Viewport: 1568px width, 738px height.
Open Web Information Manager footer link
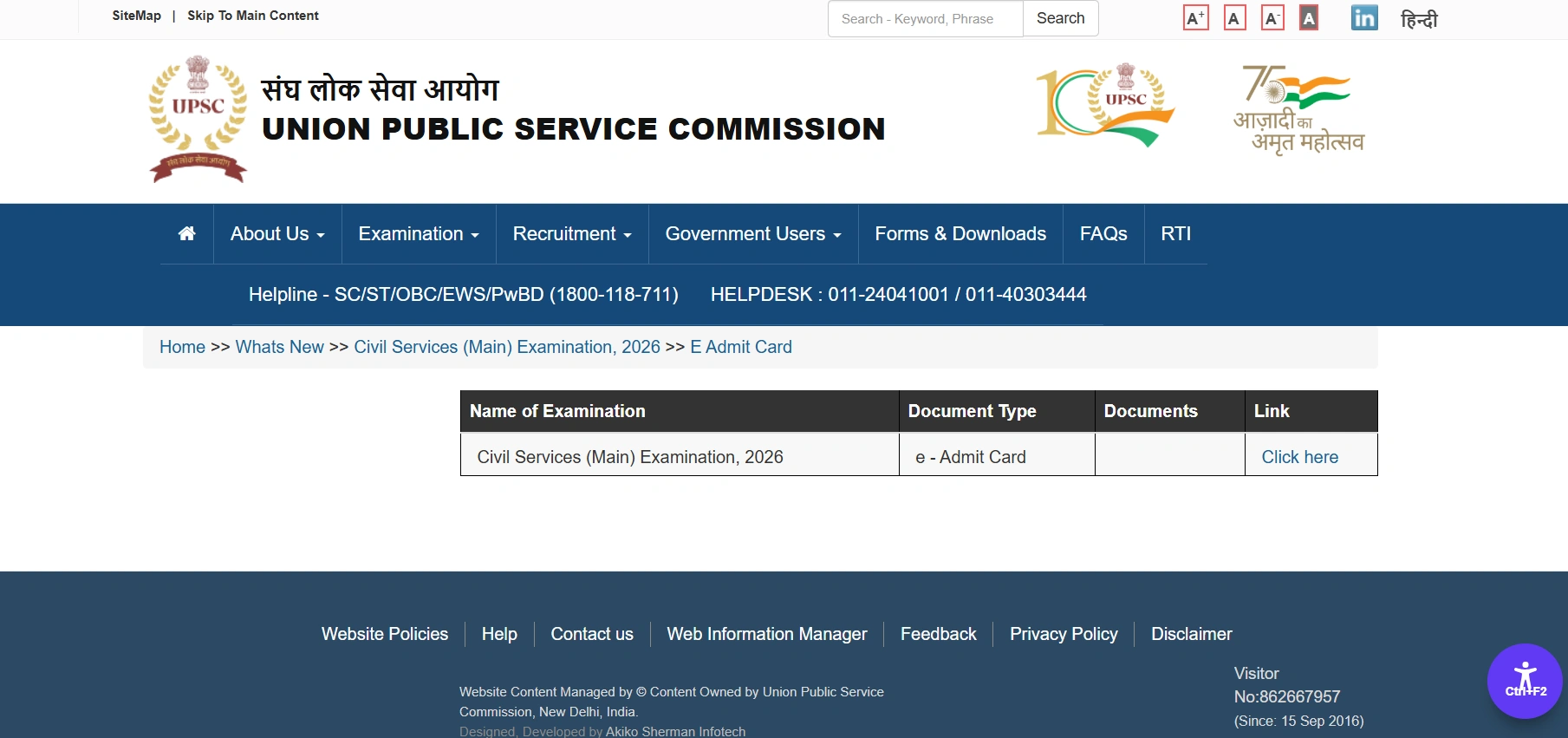point(767,634)
